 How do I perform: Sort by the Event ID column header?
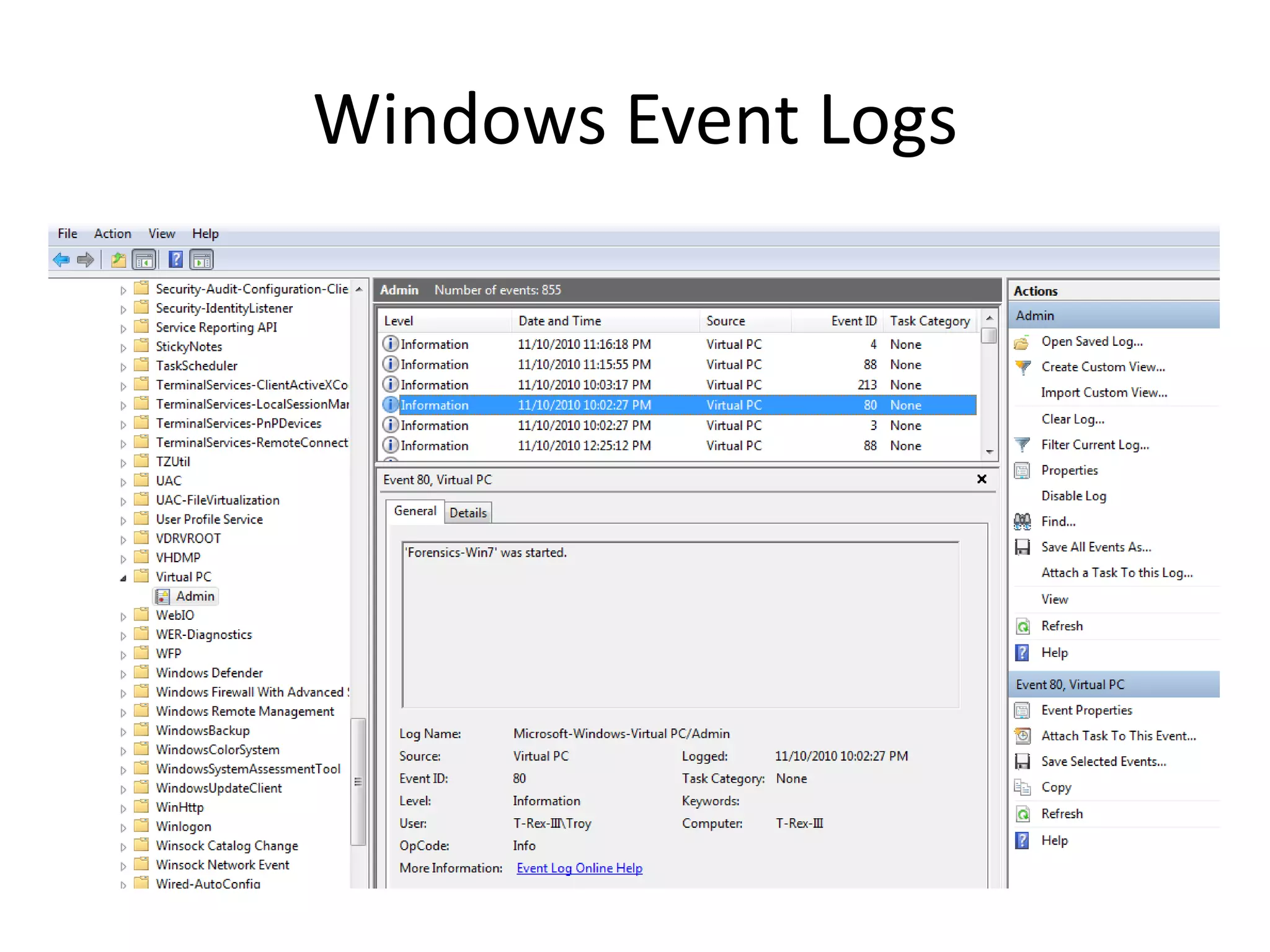pyautogui.click(x=837, y=321)
